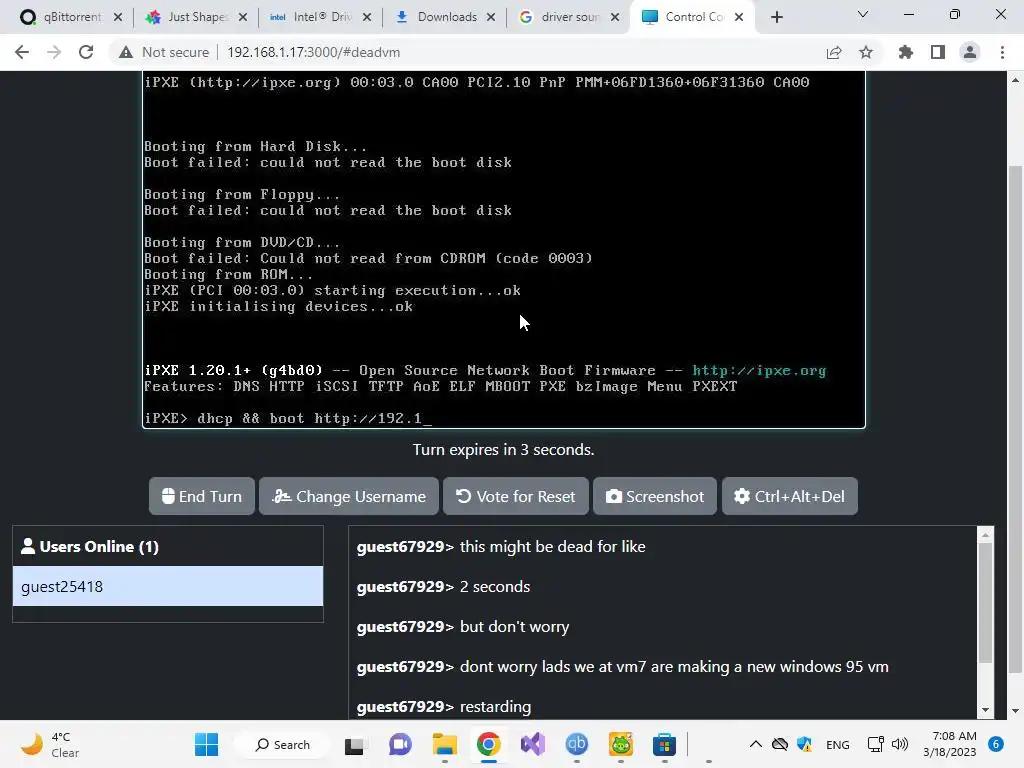The width and height of the screenshot is (1024, 768).
Task: Click the network tray icon
Action: tap(875, 744)
